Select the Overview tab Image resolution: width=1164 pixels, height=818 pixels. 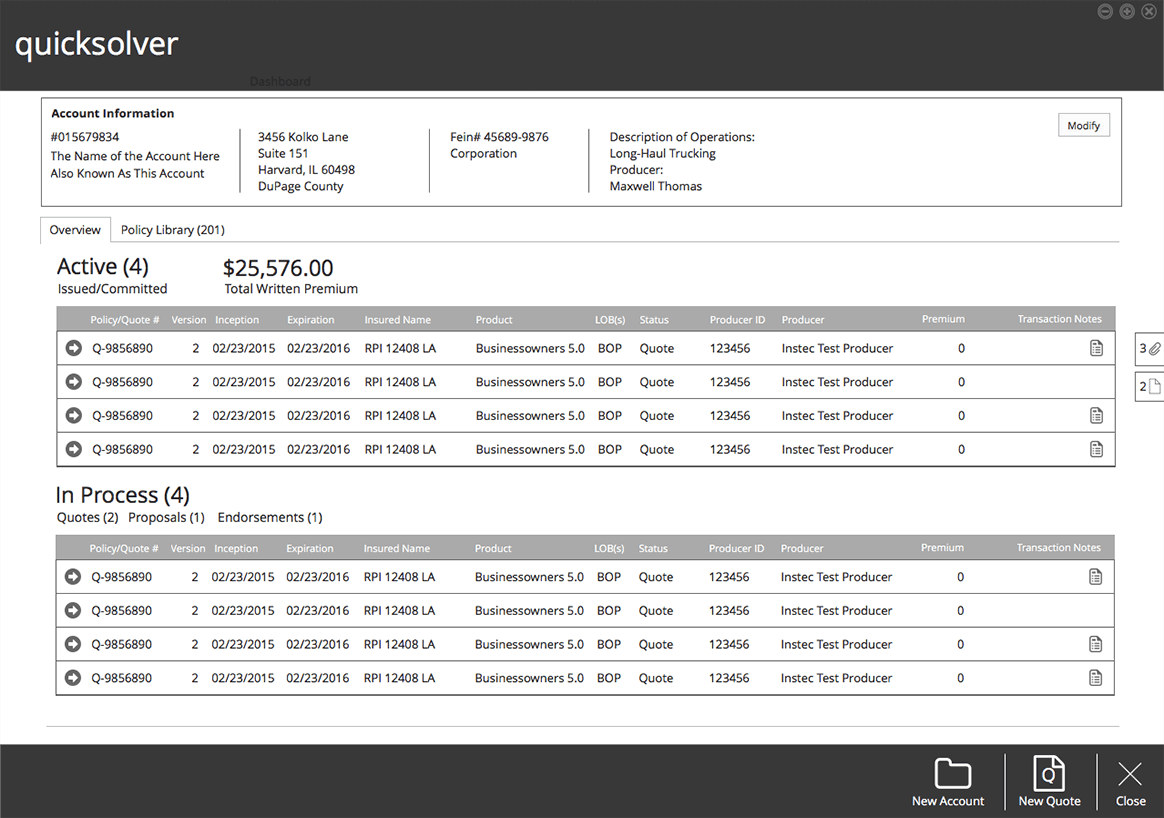pyautogui.click(x=75, y=230)
